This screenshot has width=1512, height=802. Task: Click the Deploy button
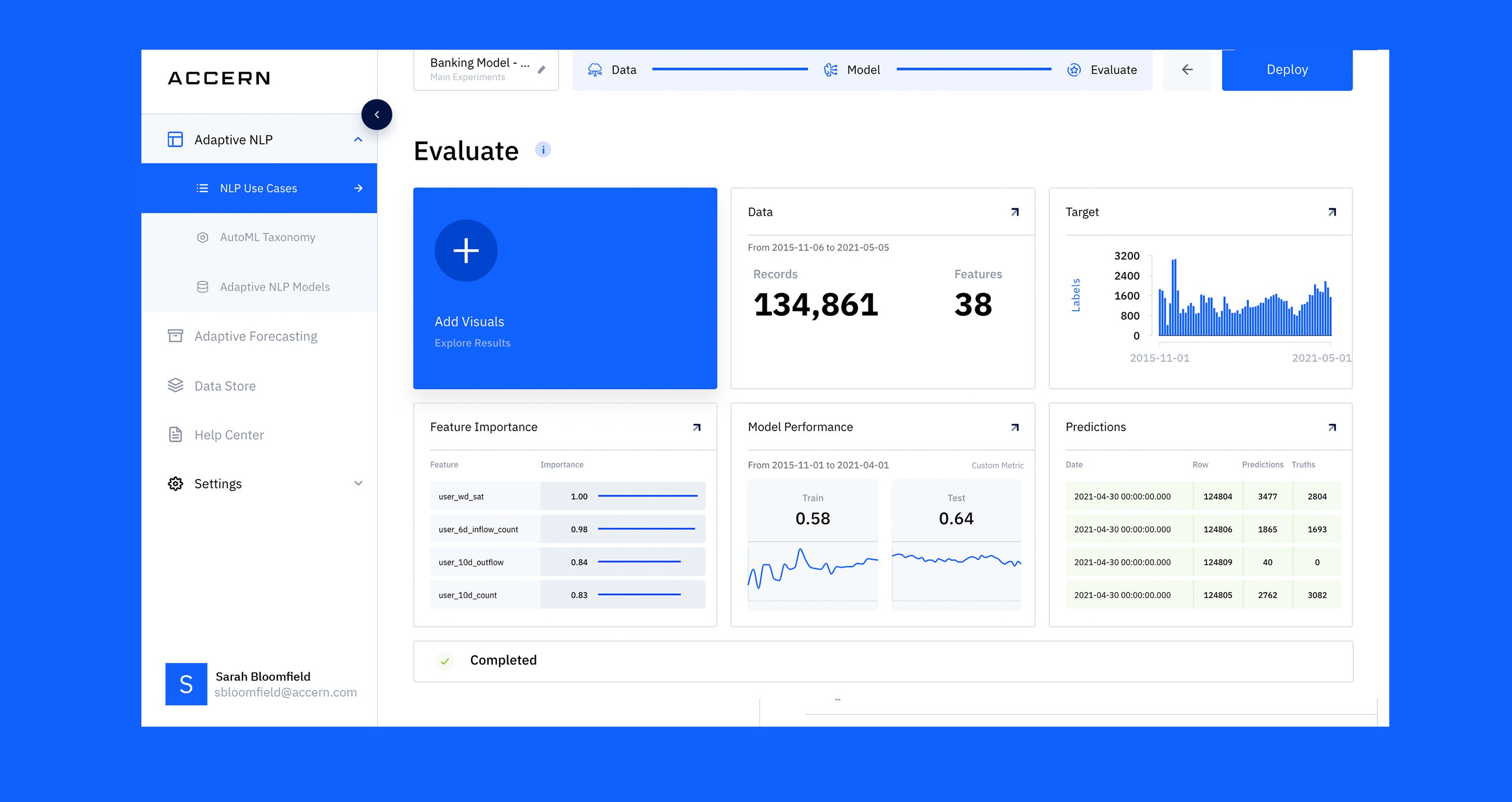click(x=1287, y=70)
